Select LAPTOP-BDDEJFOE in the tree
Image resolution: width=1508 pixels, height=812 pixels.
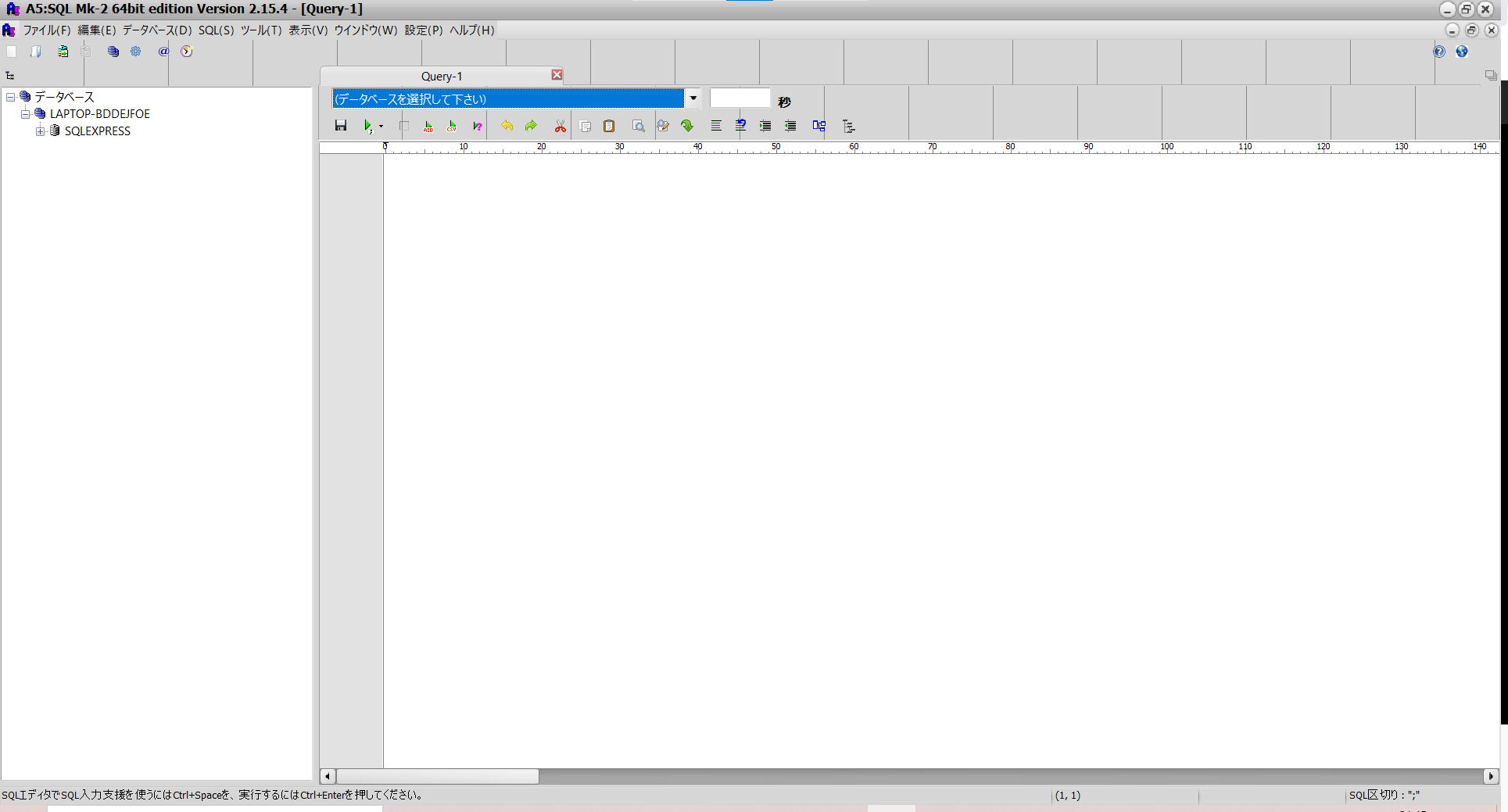pyautogui.click(x=100, y=114)
